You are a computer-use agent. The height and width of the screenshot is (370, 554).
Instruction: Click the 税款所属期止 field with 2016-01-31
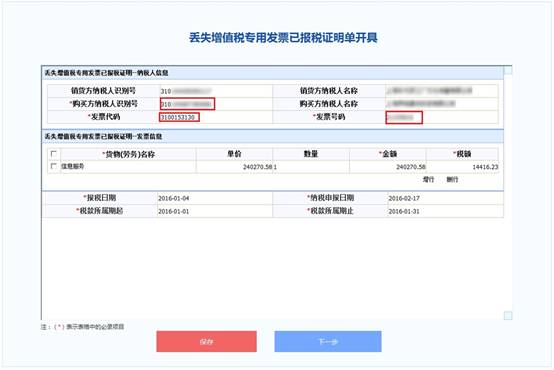coord(446,211)
